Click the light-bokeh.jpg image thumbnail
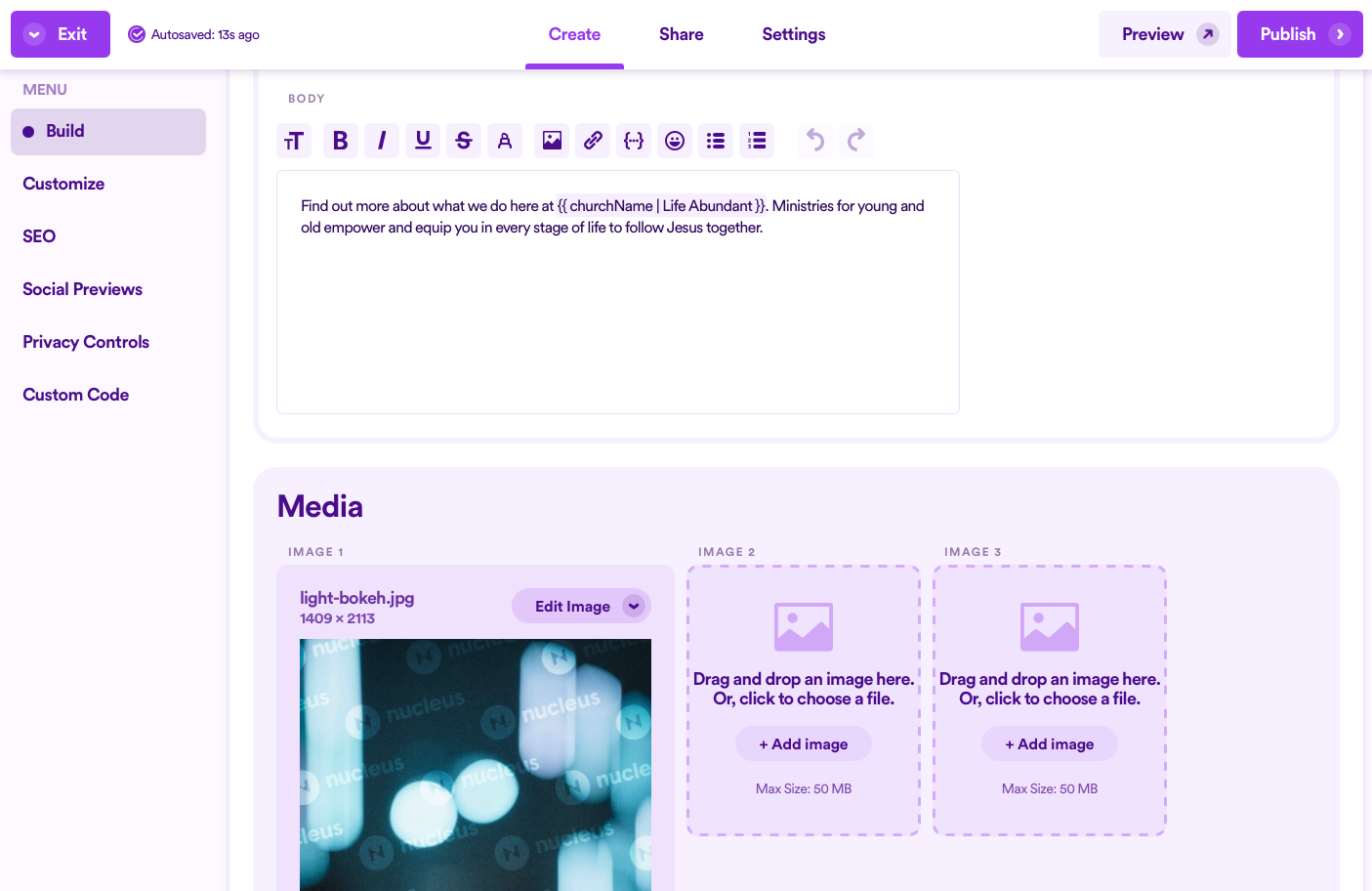The image size is (1372, 891). 476,765
